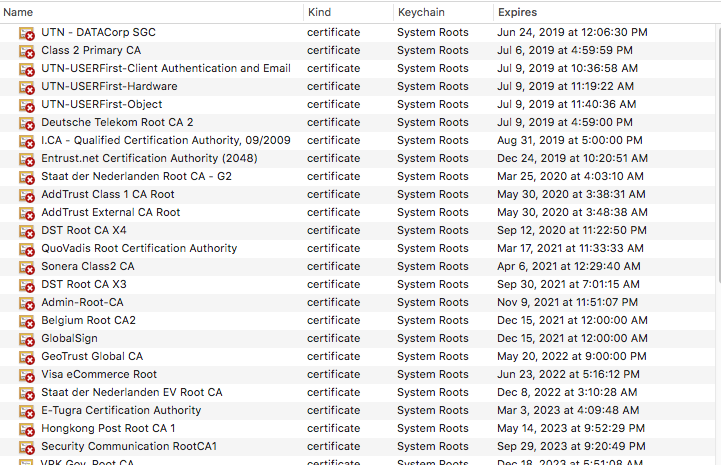The height and width of the screenshot is (465, 721).
Task: Click the Belgium Root CA2 certificate icon
Action: pos(27,321)
